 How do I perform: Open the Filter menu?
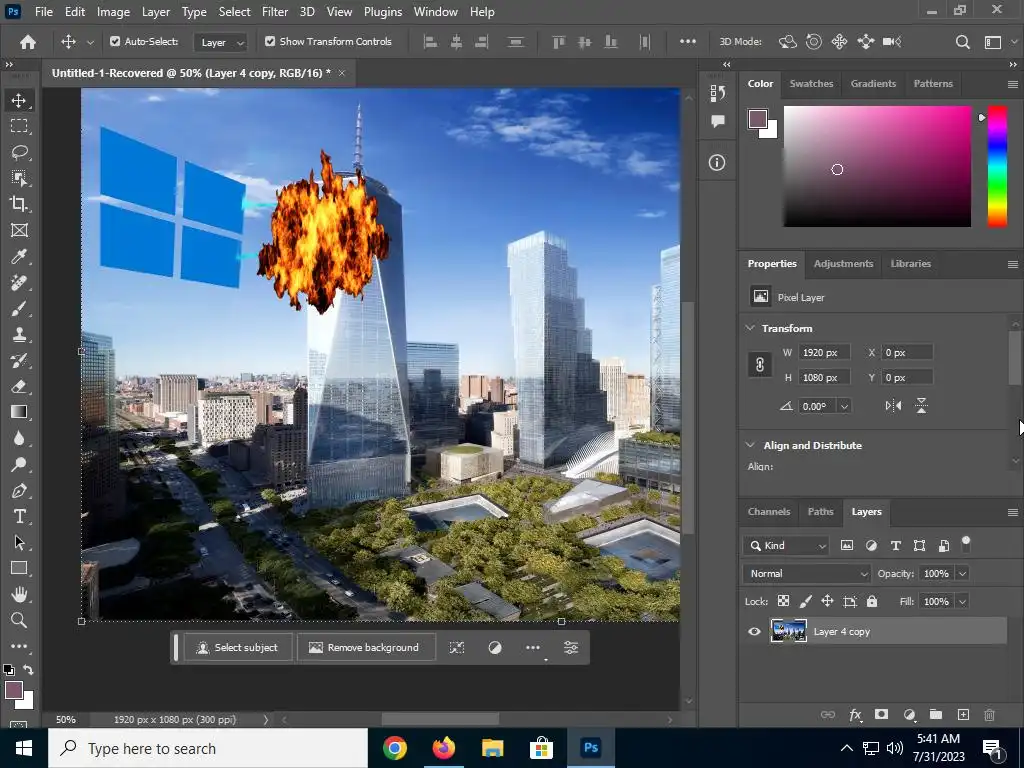(274, 12)
